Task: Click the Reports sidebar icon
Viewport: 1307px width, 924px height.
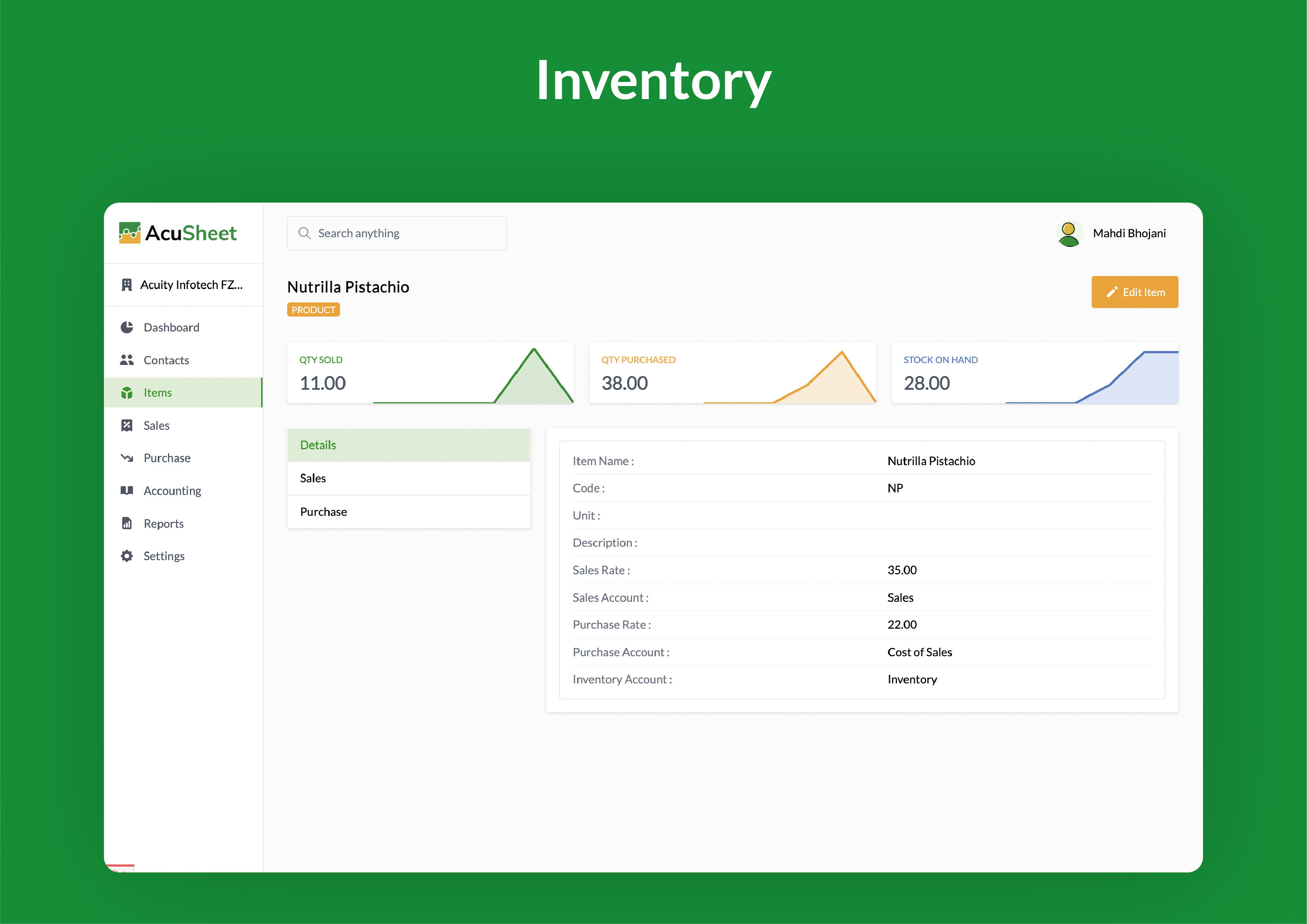Action: tap(127, 523)
